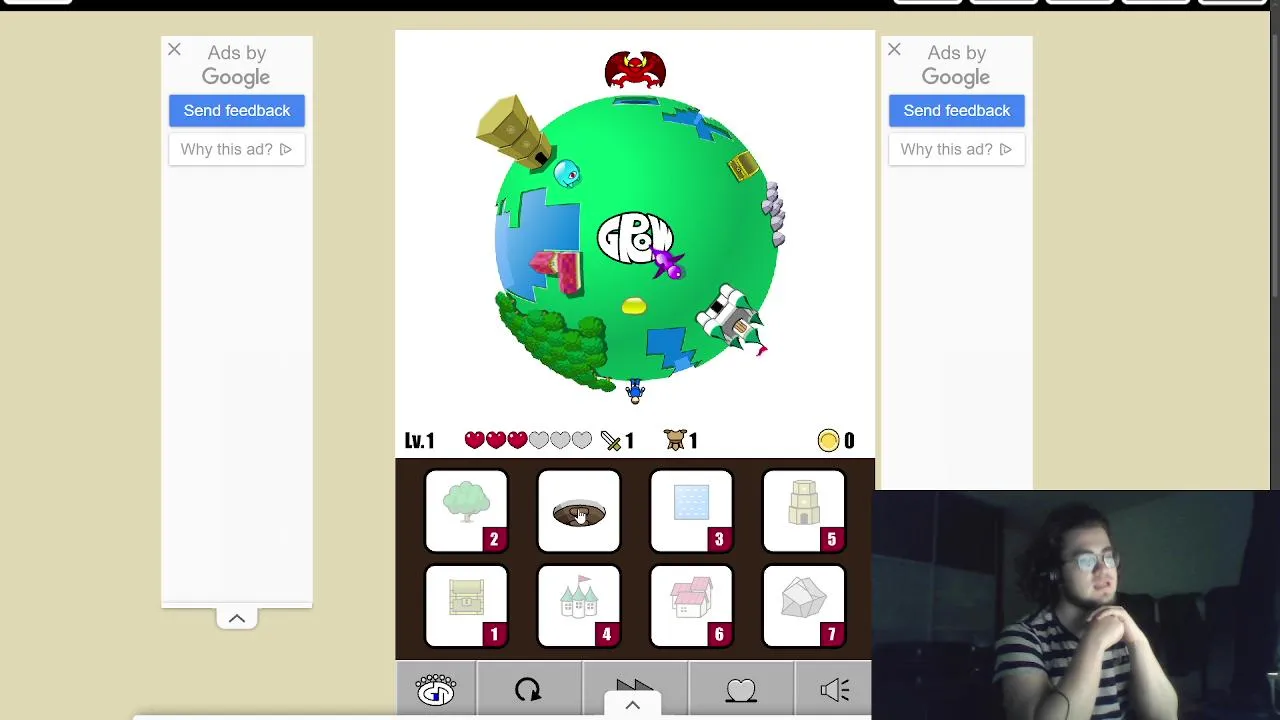Close the right Google ad

click(x=894, y=49)
